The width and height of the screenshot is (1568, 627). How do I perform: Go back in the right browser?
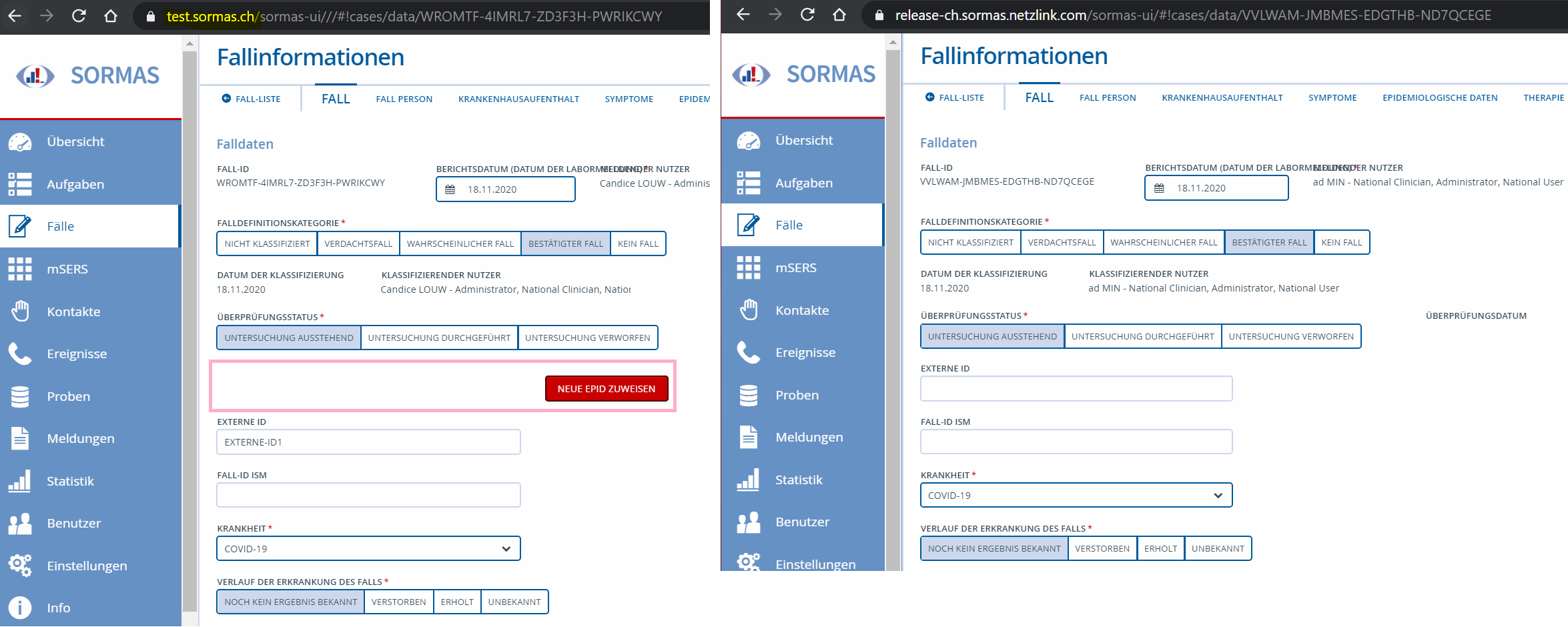[743, 15]
